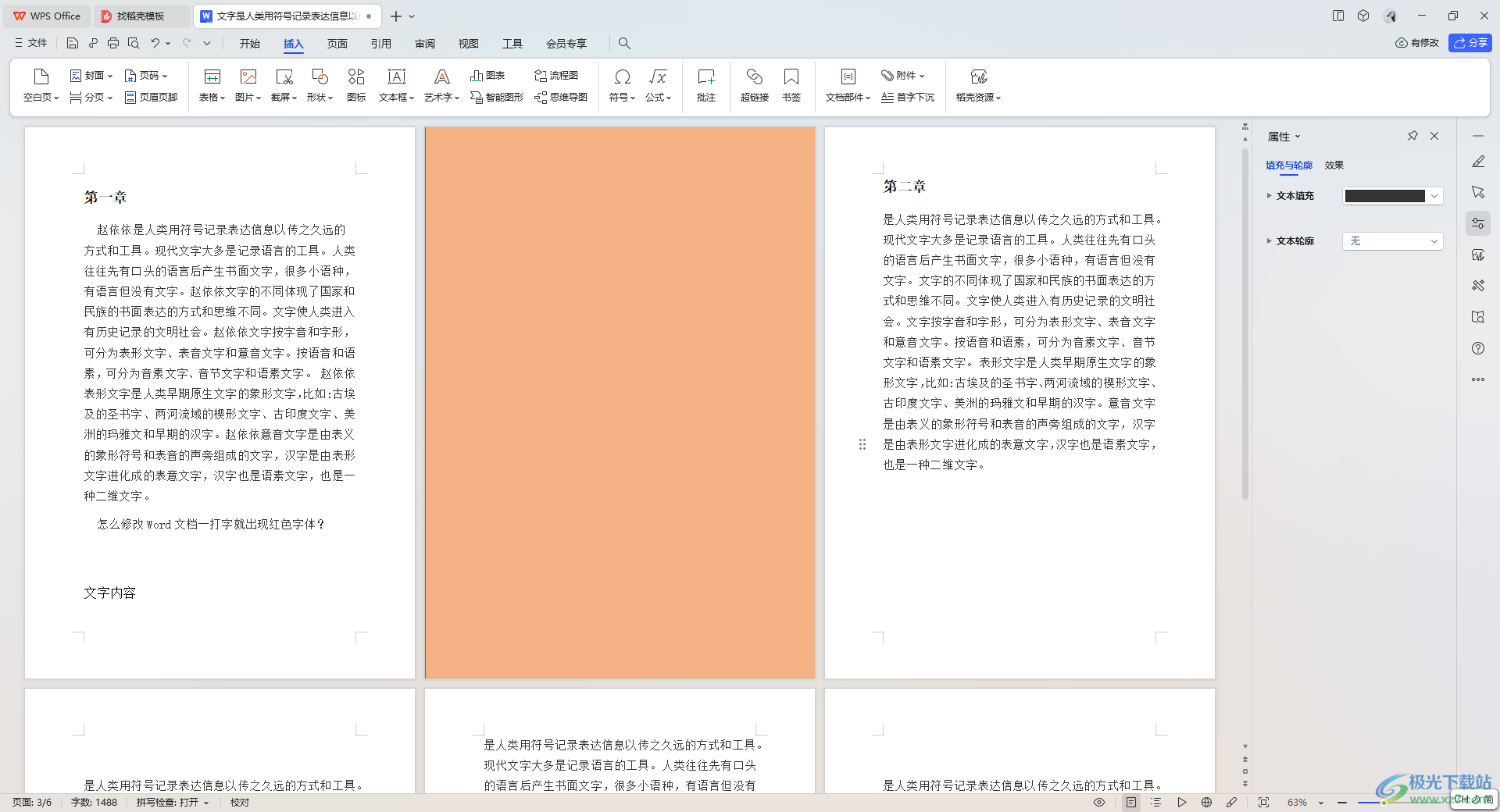Close the properties panel
The width and height of the screenshot is (1500, 812).
click(x=1434, y=136)
